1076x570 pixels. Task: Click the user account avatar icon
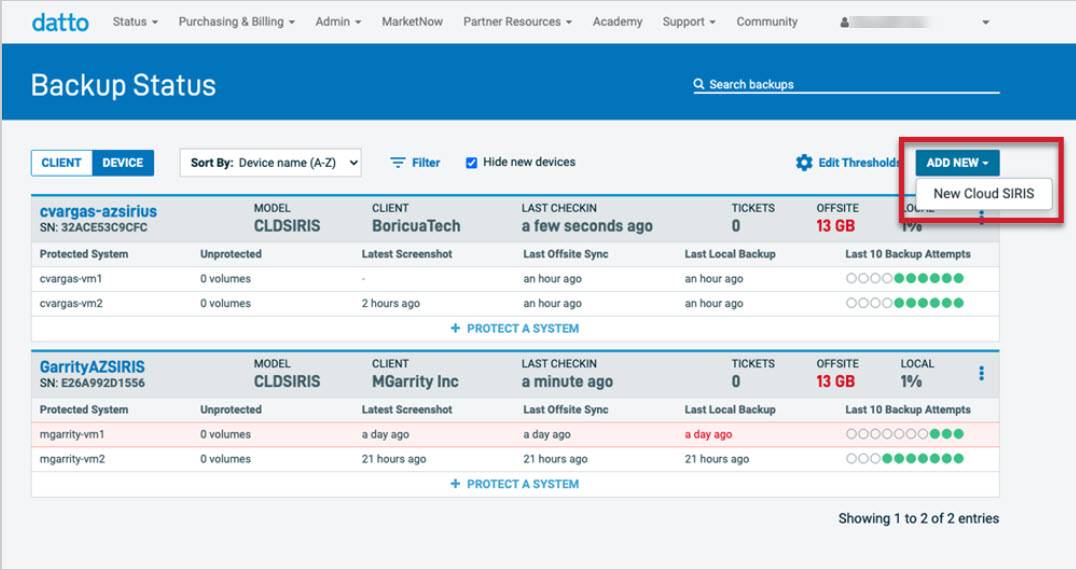[x=845, y=22]
